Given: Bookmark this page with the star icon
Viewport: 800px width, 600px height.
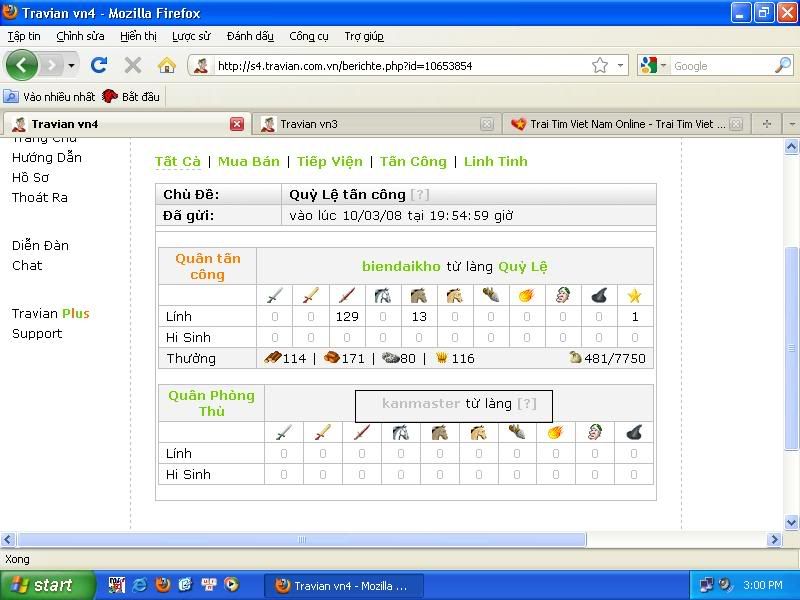Looking at the screenshot, I should (x=600, y=65).
